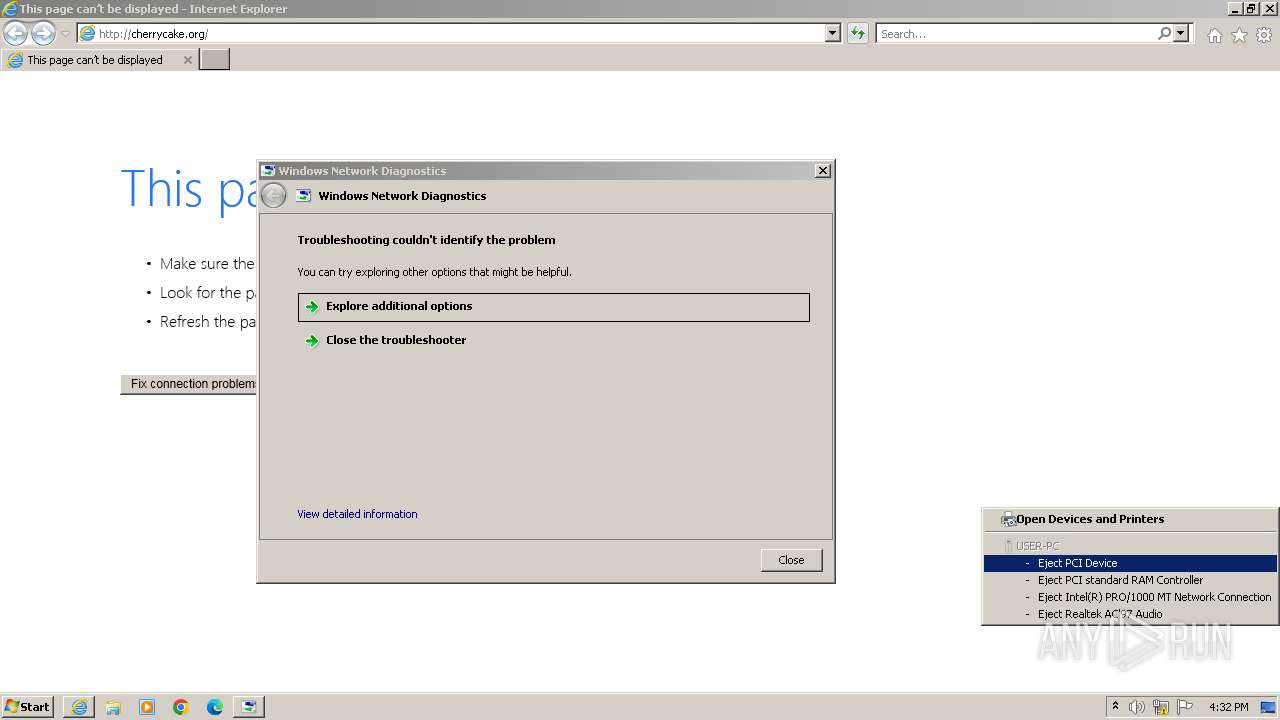The width and height of the screenshot is (1280, 720).
Task: Click the Fix connection problems button
Action: click(189, 384)
